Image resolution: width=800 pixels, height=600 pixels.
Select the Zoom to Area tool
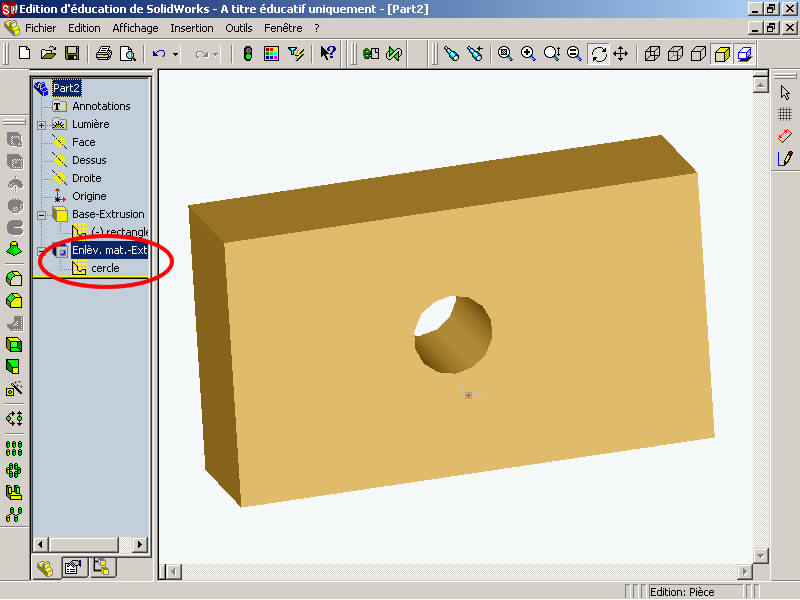click(x=528, y=53)
